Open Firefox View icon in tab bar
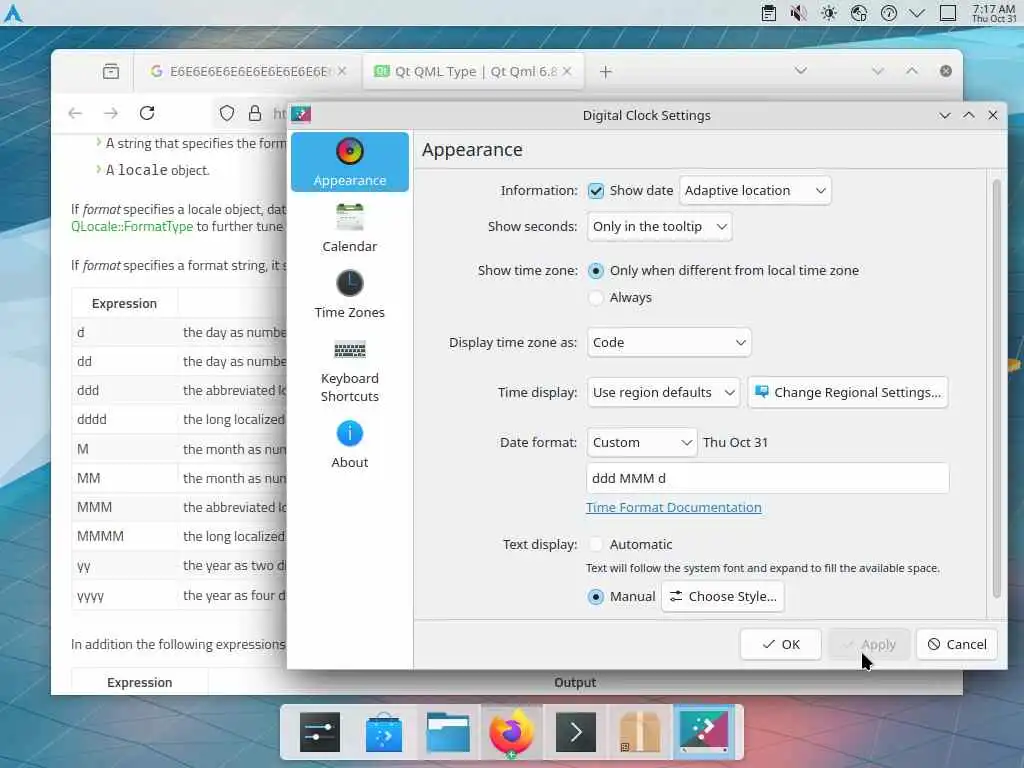This screenshot has height=768, width=1024. pyautogui.click(x=111, y=71)
